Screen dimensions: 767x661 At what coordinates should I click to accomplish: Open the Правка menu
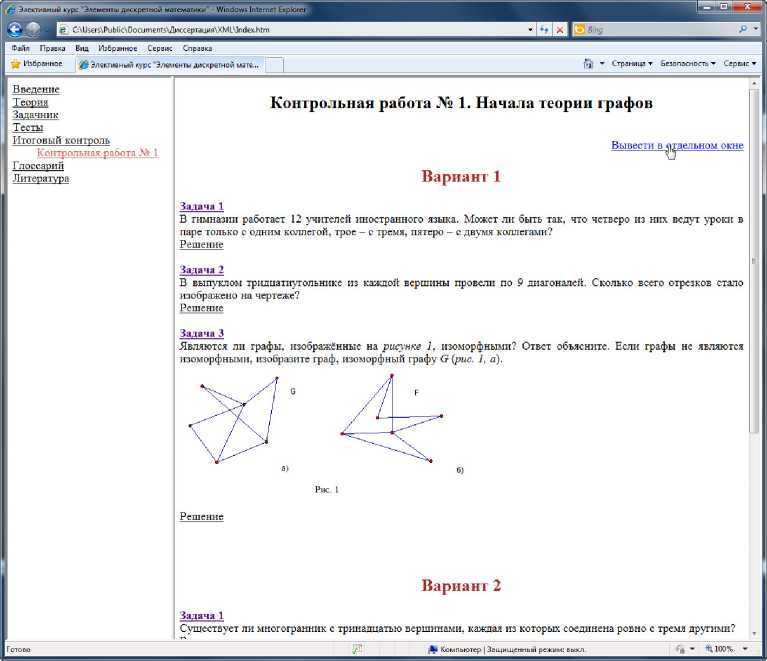click(52, 48)
